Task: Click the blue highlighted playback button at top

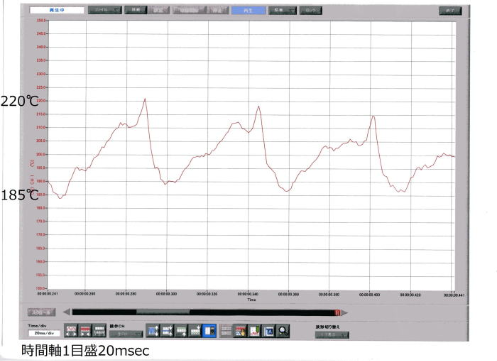Action: click(248, 10)
